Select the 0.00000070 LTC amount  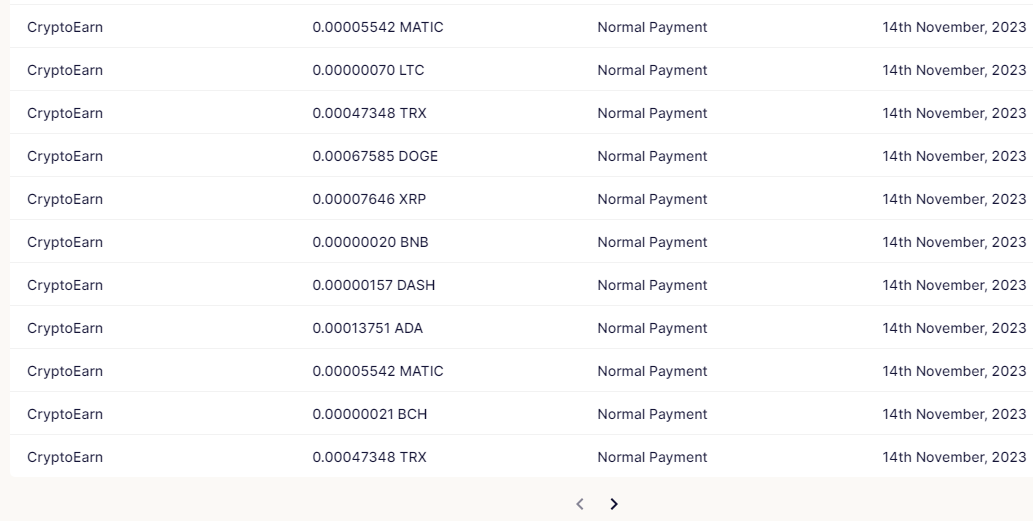click(x=368, y=70)
